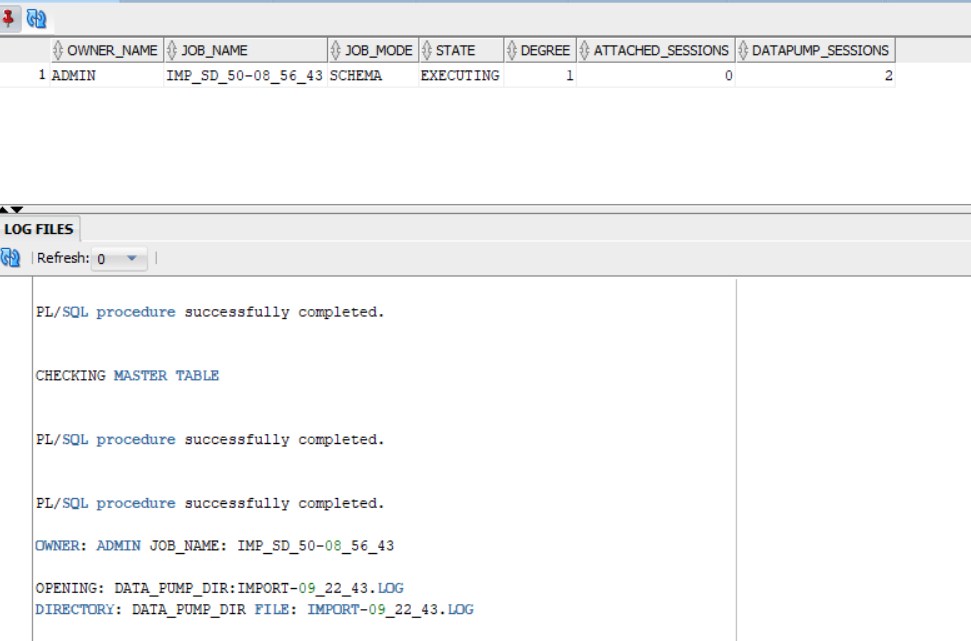
Task: Select row number 1 in grid
Action: [x=25, y=76]
